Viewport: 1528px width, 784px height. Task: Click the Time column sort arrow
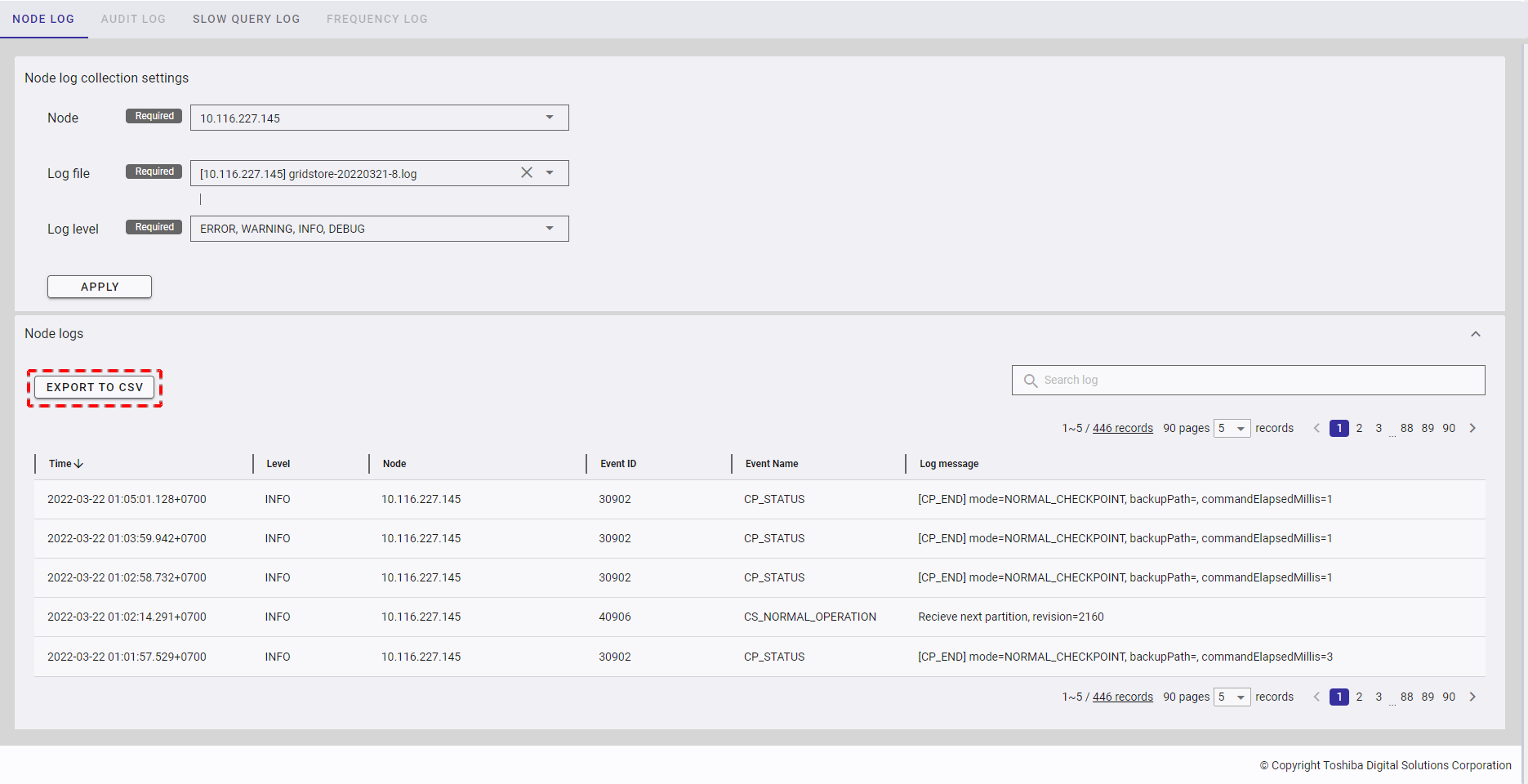point(78,464)
